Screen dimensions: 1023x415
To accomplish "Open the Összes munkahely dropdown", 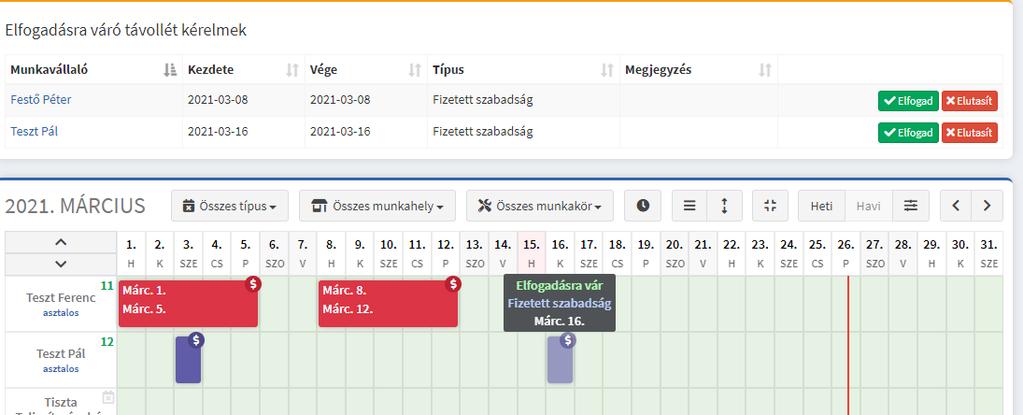I will click(x=378, y=206).
